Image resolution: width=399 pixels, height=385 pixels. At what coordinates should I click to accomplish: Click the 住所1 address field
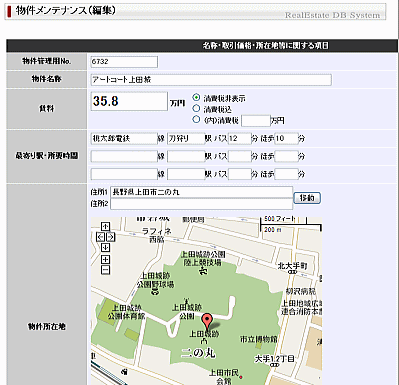pos(202,192)
